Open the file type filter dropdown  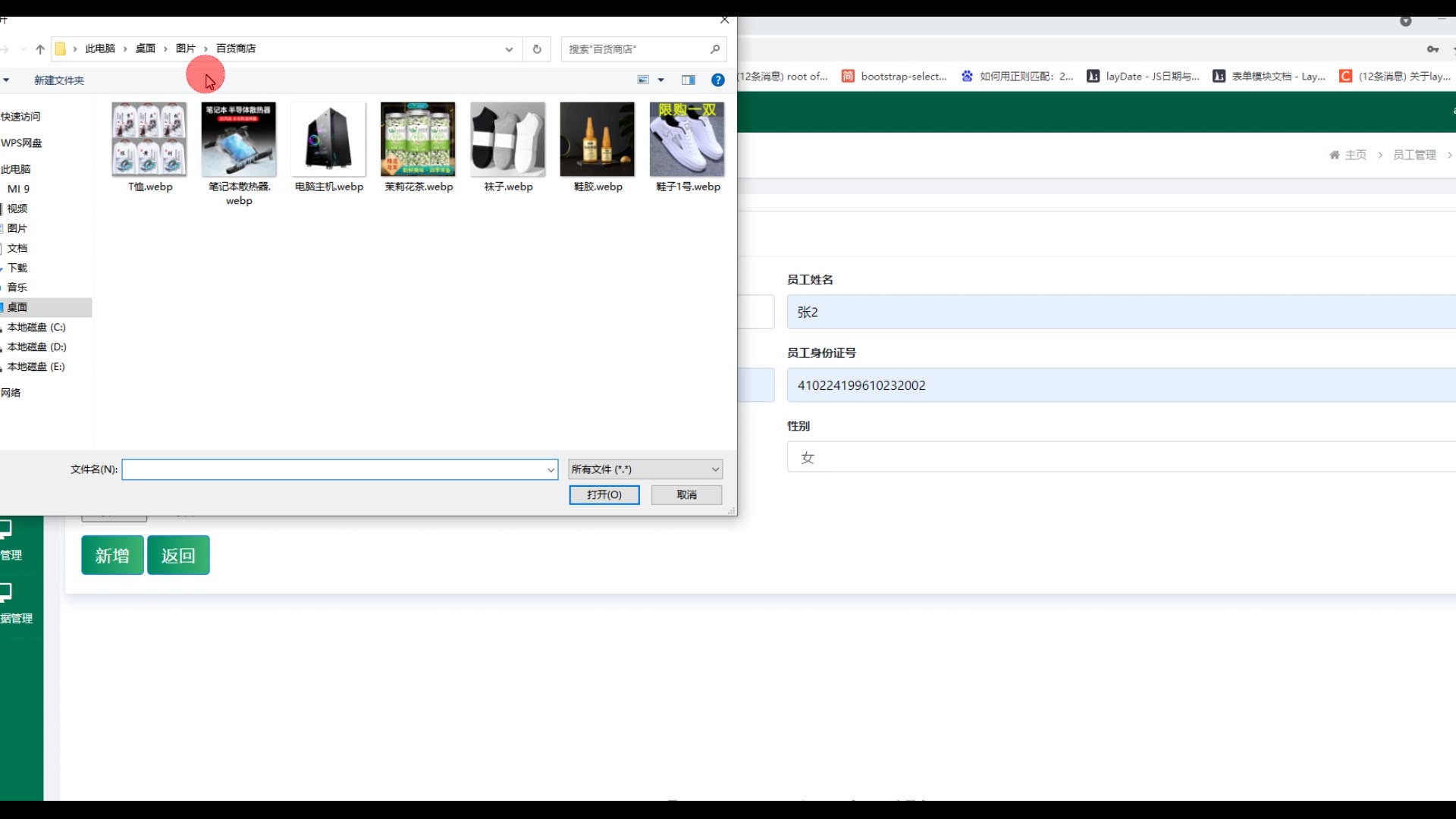click(x=645, y=469)
